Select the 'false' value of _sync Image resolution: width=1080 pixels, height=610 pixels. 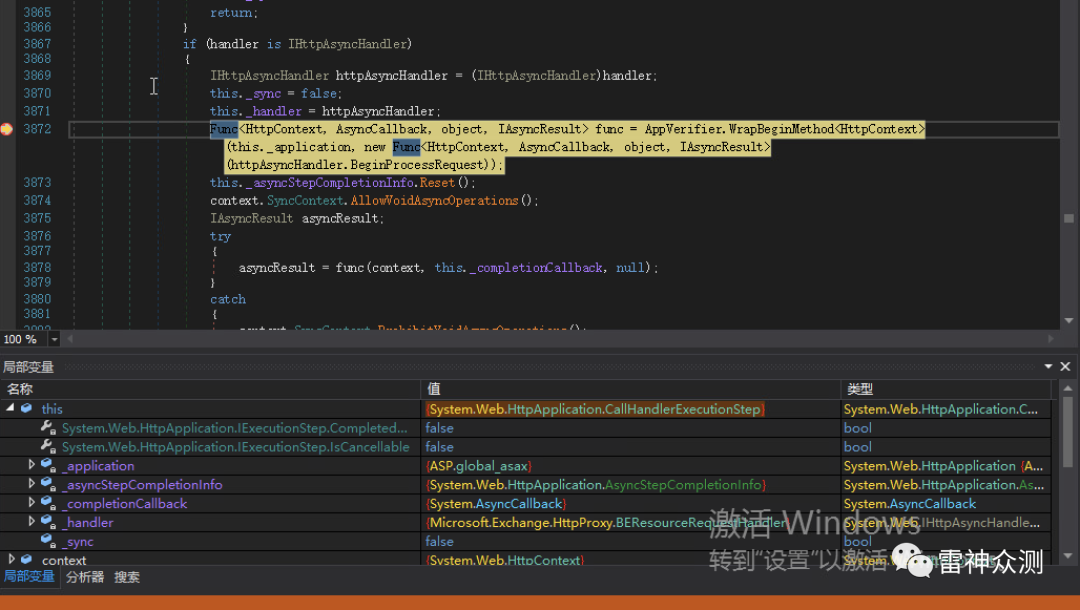coord(630,541)
